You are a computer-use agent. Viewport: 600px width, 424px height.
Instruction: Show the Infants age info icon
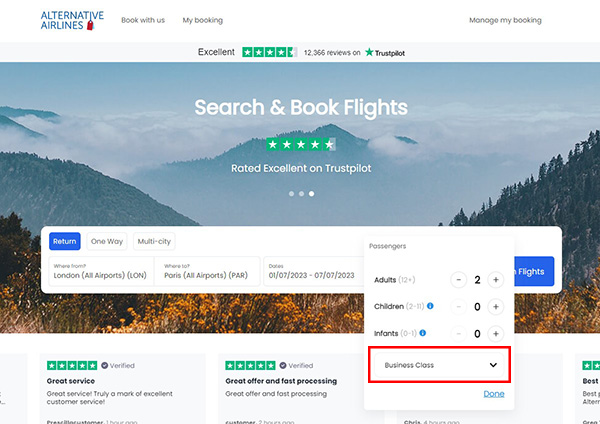pyautogui.click(x=422, y=333)
